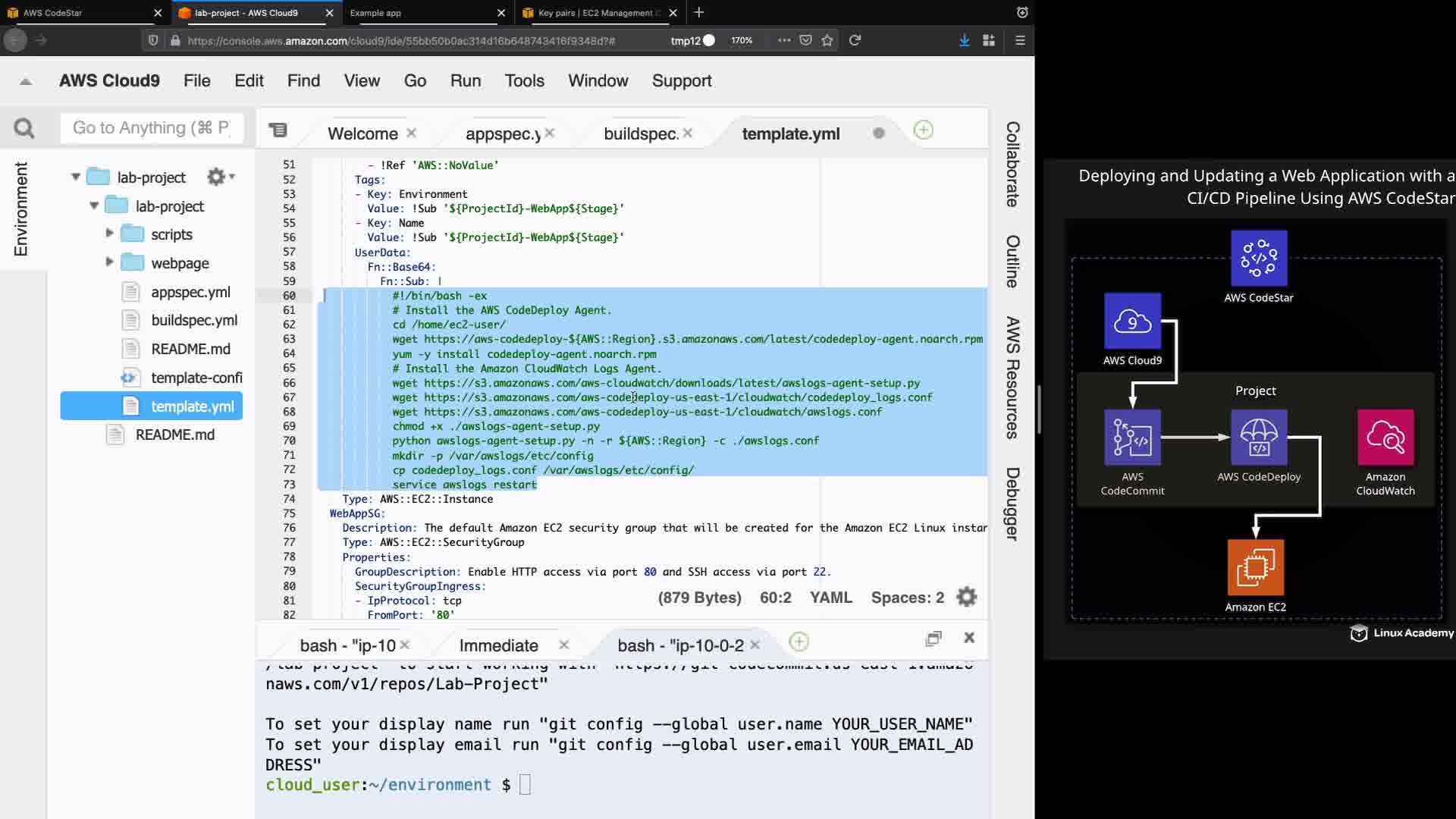
Task: Click the Go to Anything search field
Action: click(152, 128)
